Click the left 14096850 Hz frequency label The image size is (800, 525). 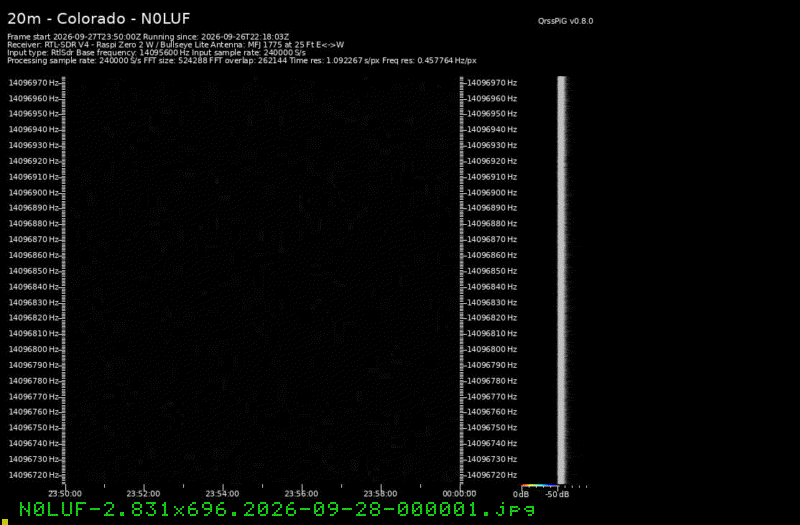(34, 271)
